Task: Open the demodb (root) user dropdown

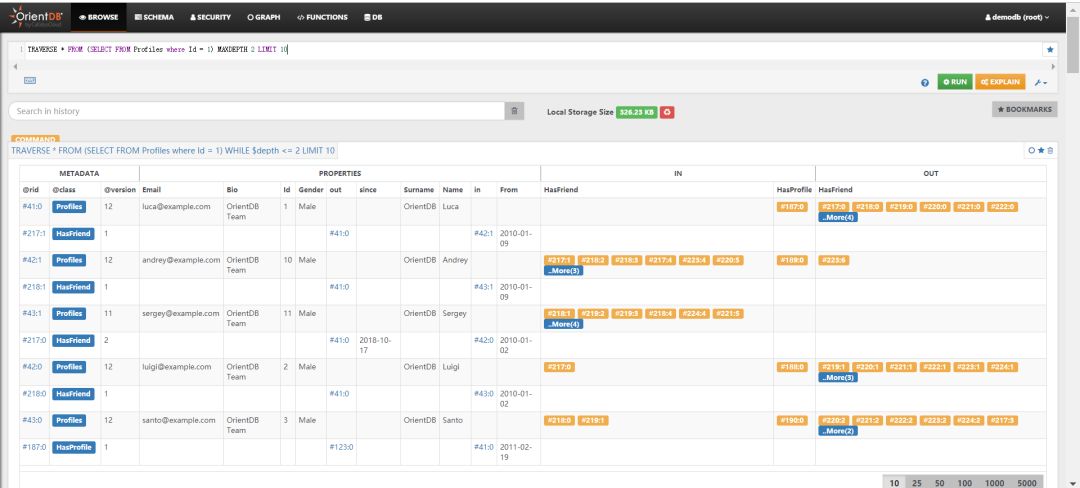Action: (x=1017, y=17)
